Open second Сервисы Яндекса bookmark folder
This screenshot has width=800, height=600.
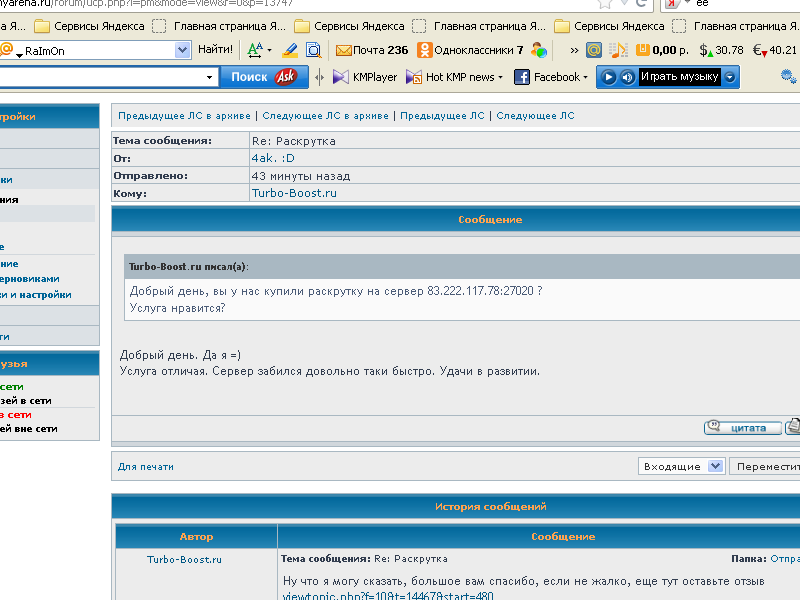tap(349, 26)
